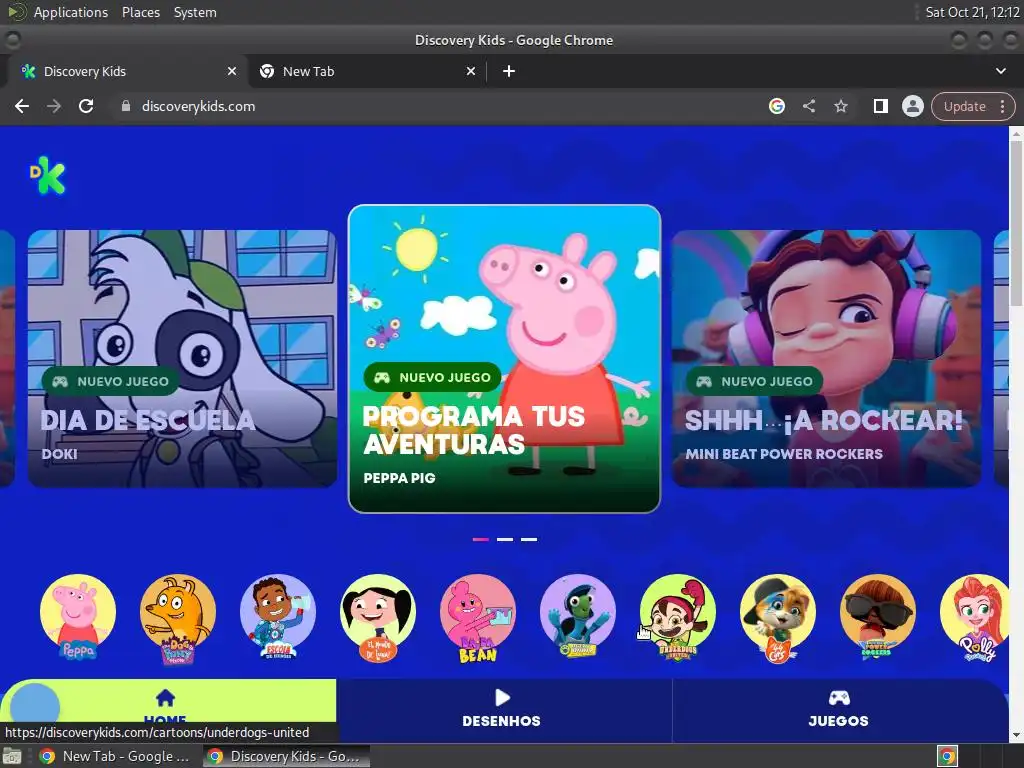The image size is (1024, 768).
Task: Open Chrome three-dot menu
Action: 1002,106
